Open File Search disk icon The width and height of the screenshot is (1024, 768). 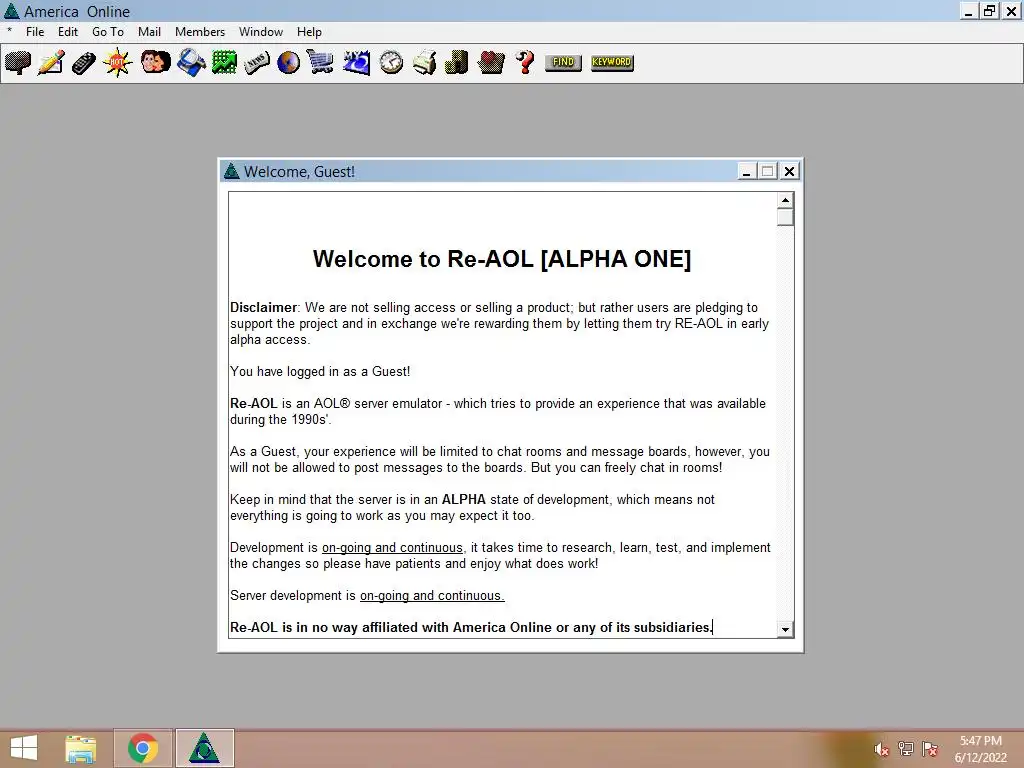pos(191,63)
